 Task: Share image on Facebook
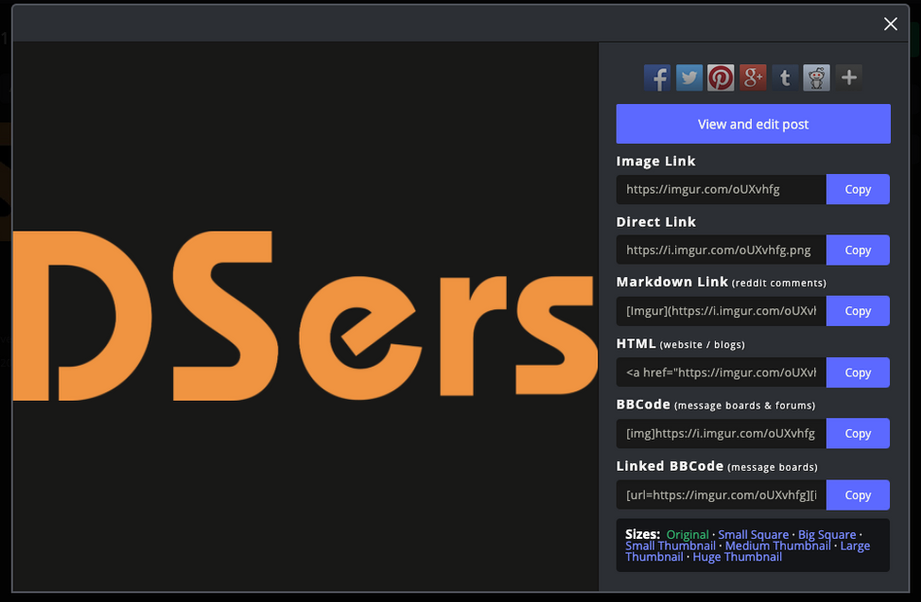tap(657, 78)
